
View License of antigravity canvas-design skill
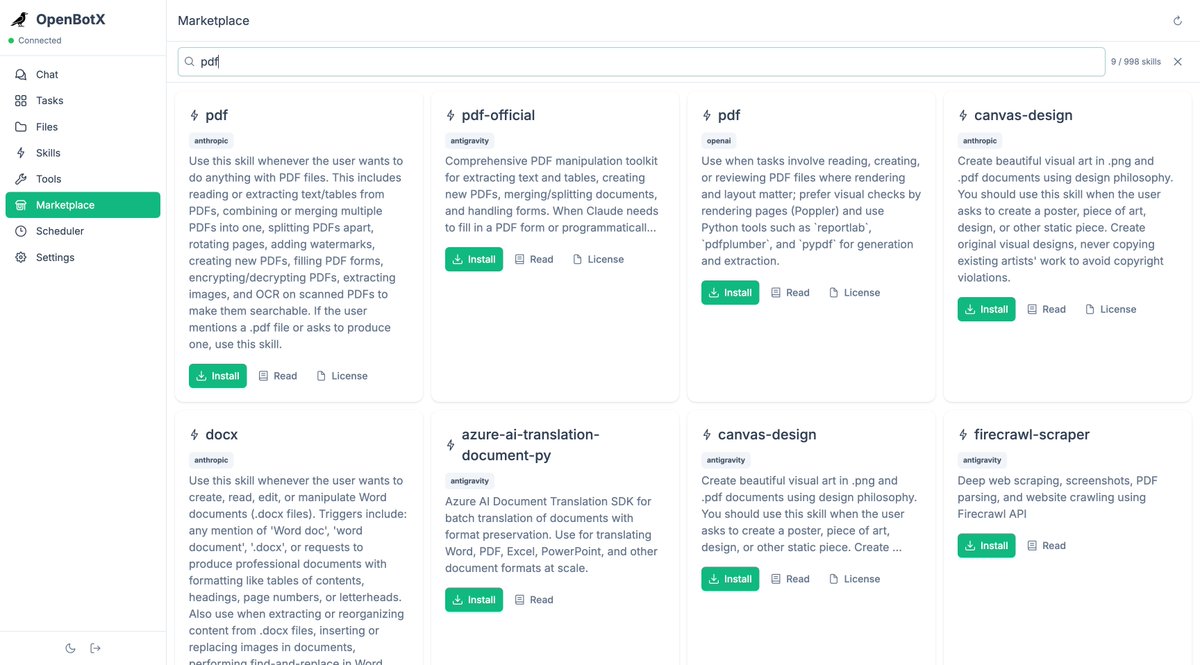pos(854,579)
